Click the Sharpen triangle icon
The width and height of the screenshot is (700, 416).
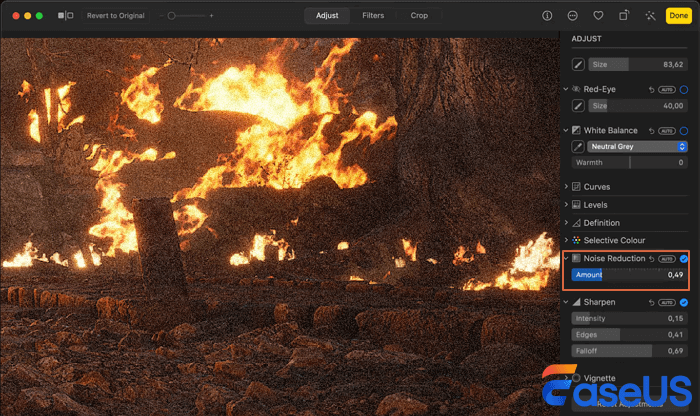(576, 302)
